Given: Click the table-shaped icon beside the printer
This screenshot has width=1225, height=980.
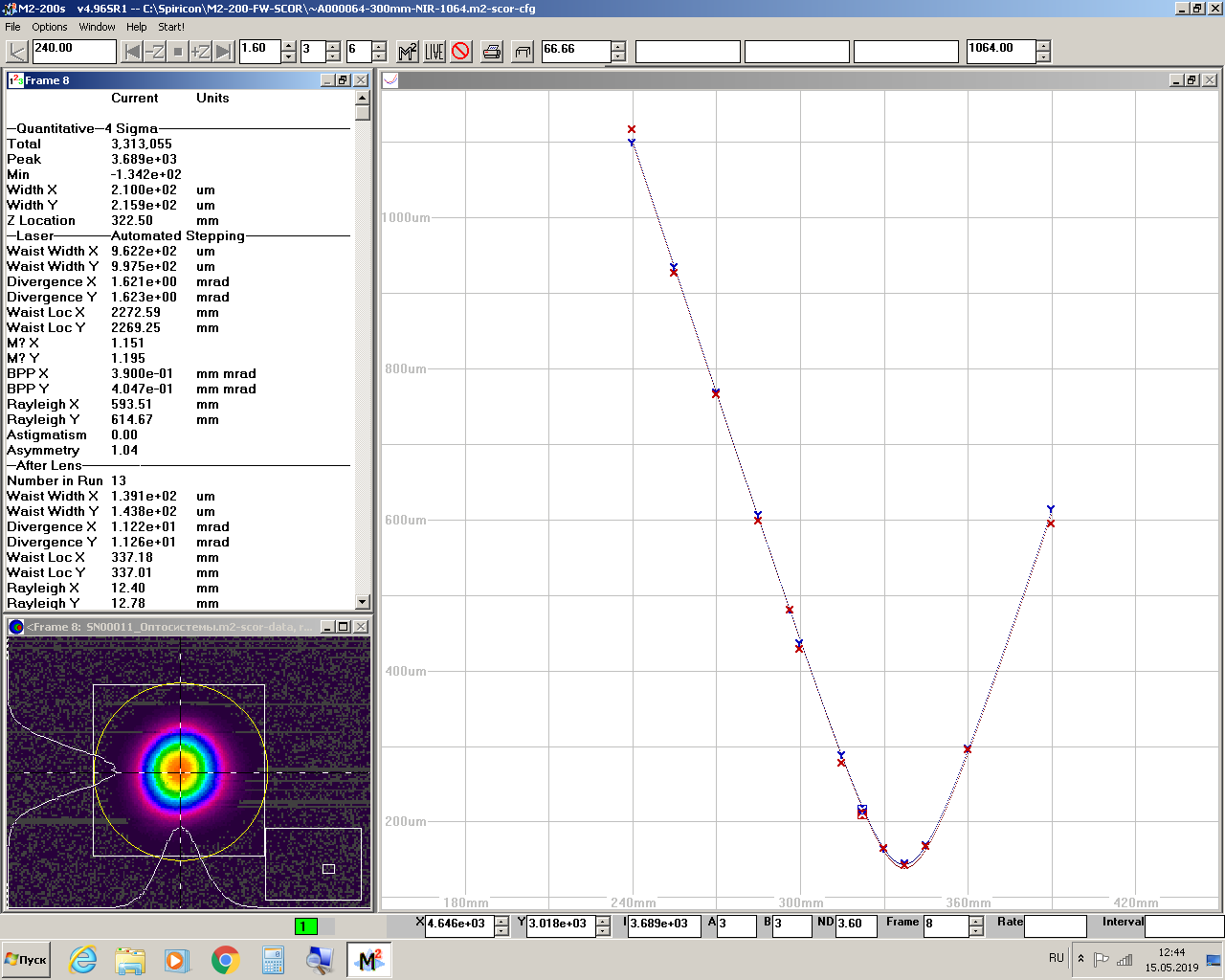Looking at the screenshot, I should [523, 52].
